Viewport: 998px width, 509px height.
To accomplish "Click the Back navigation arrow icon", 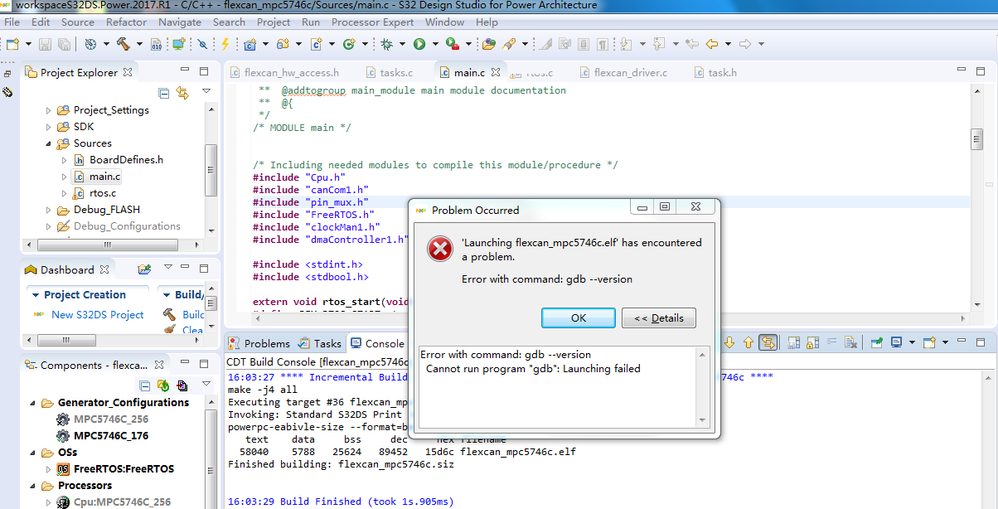I will click(712, 44).
